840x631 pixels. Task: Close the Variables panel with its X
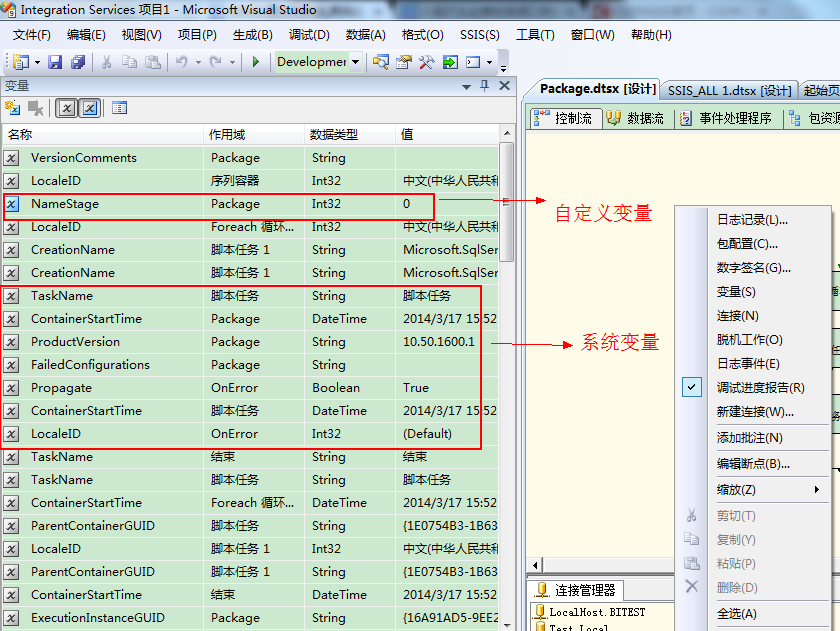[x=505, y=86]
